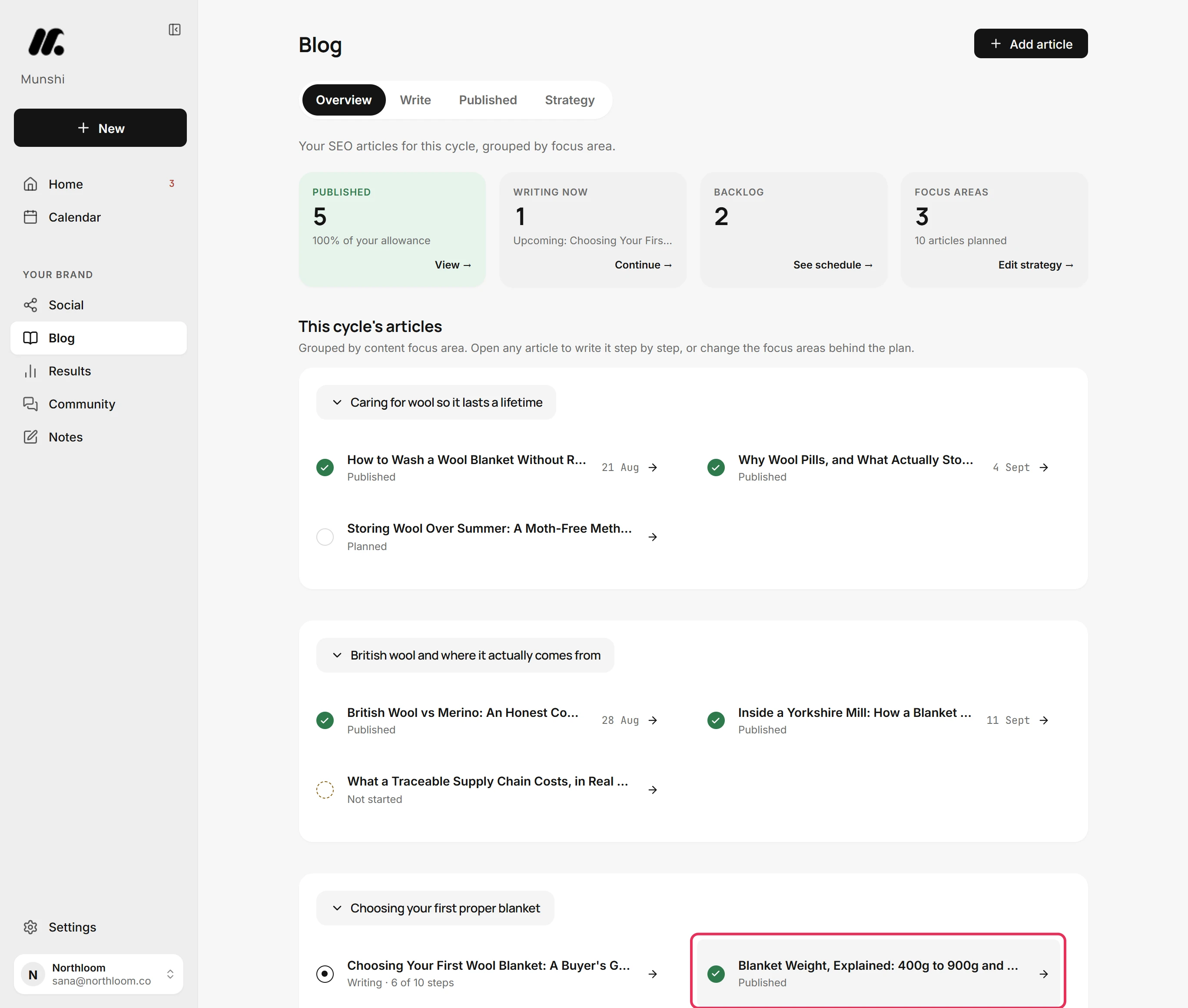Viewport: 1188px width, 1008px height.
Task: Open How to Wash a Wool Blanket article
Action: pos(466,460)
